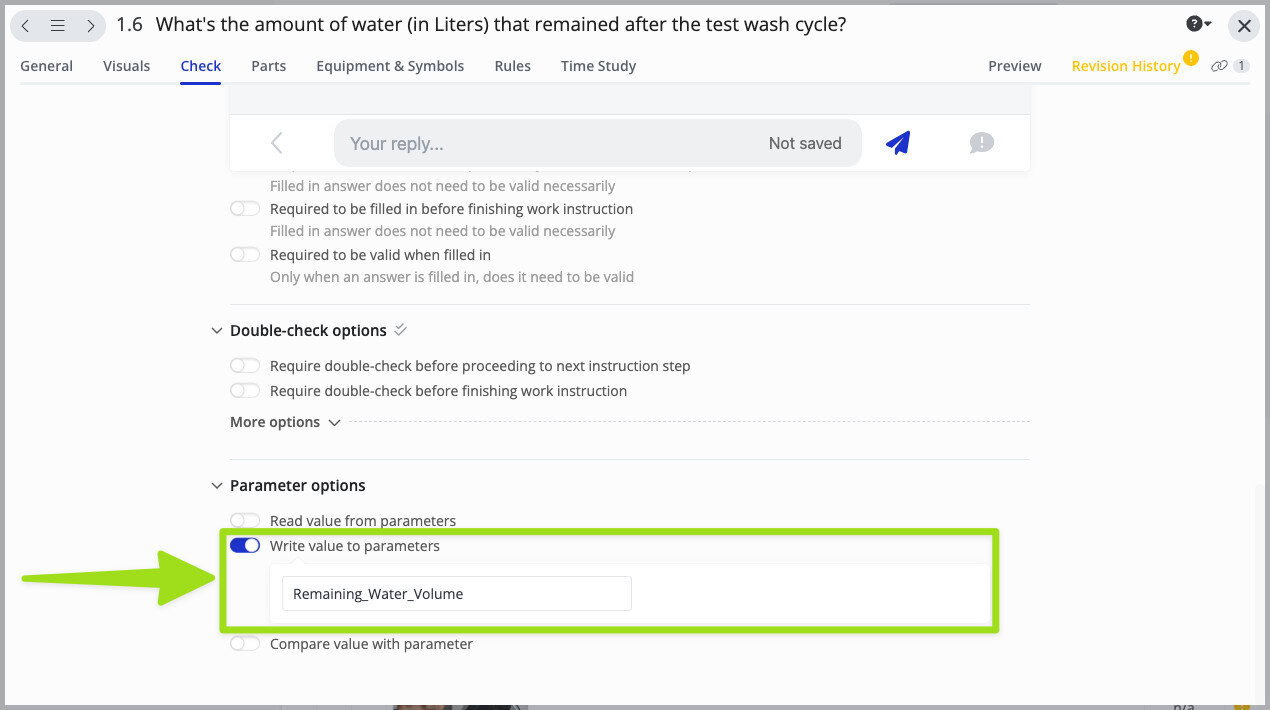Collapse the Parameter options section
Image resolution: width=1270 pixels, height=710 pixels.
pos(216,485)
